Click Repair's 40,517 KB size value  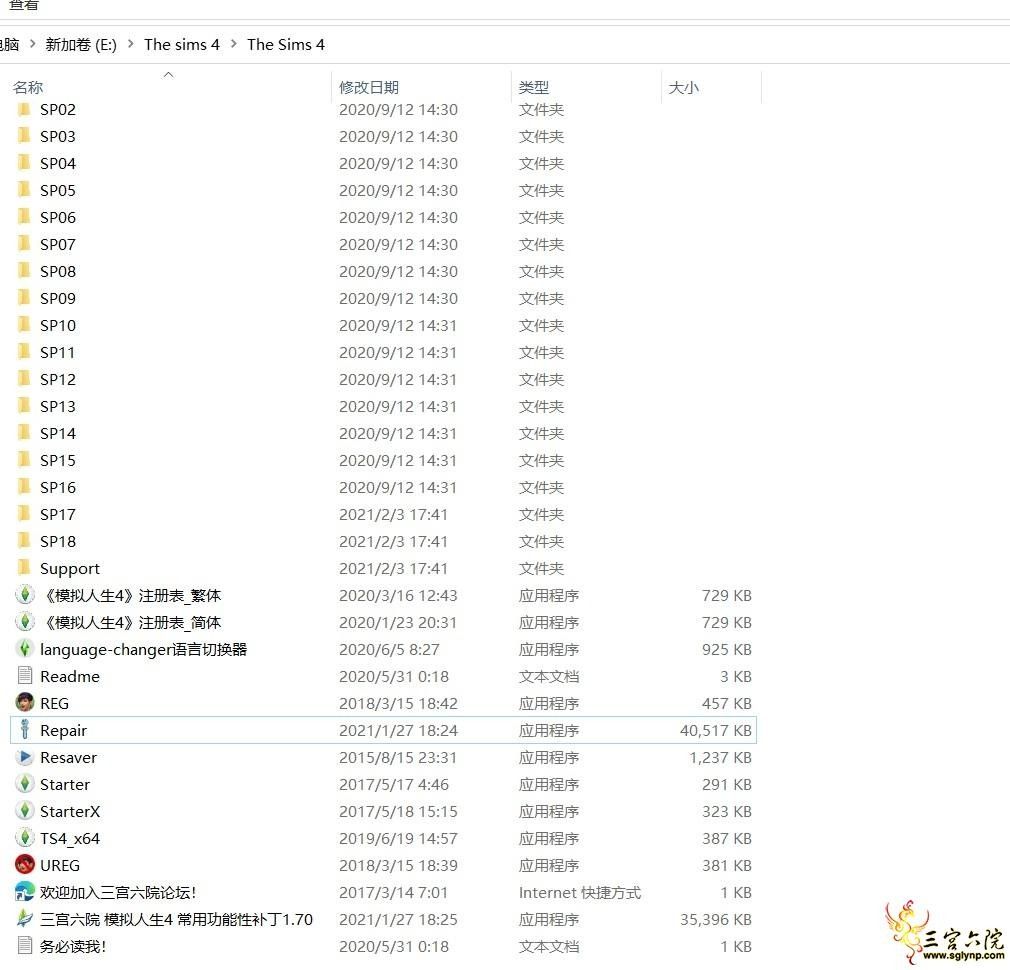716,730
